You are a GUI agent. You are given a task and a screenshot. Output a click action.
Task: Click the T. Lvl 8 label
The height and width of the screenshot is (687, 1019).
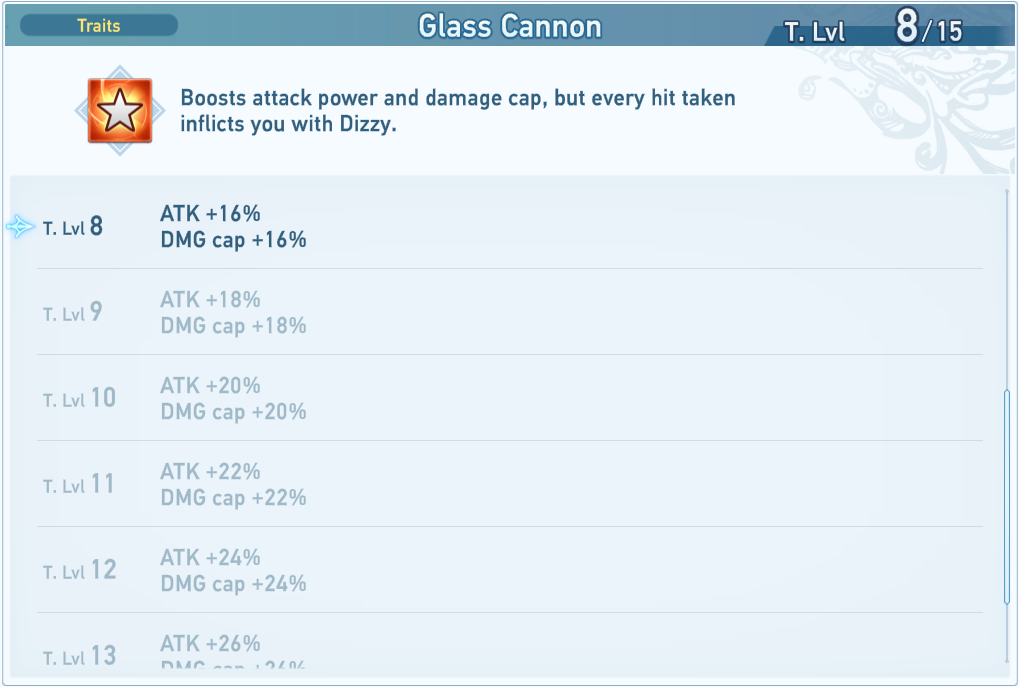(x=73, y=227)
